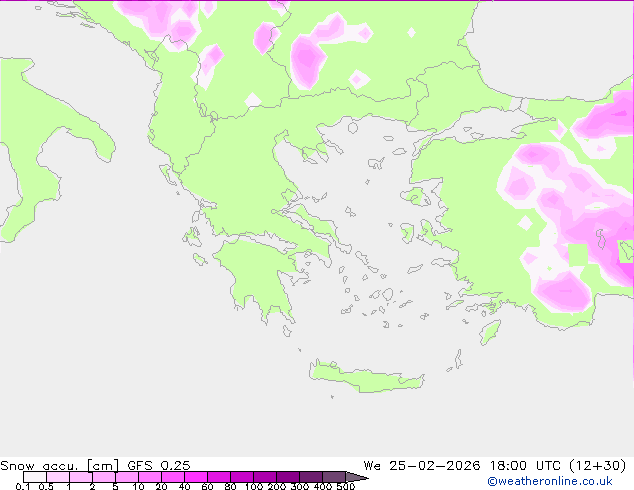The width and height of the screenshot is (634, 490).
Task: Pick the 10–20 cm legend color swatch
Action: (150, 477)
